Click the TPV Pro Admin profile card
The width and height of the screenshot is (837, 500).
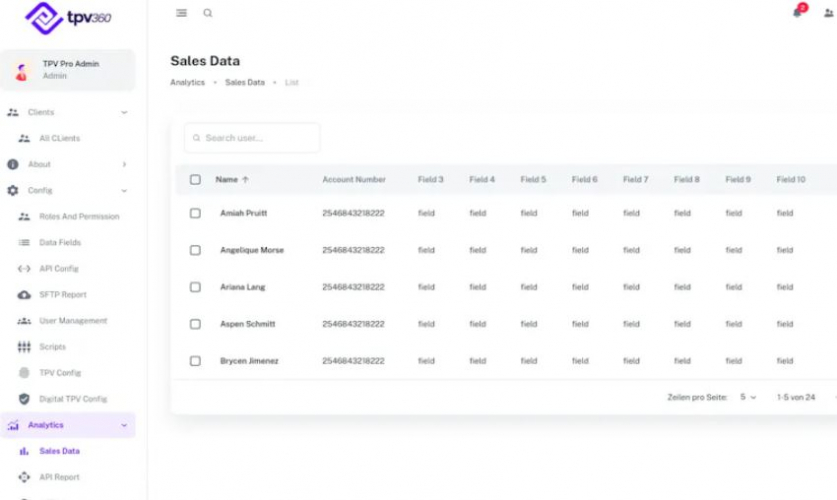68,70
